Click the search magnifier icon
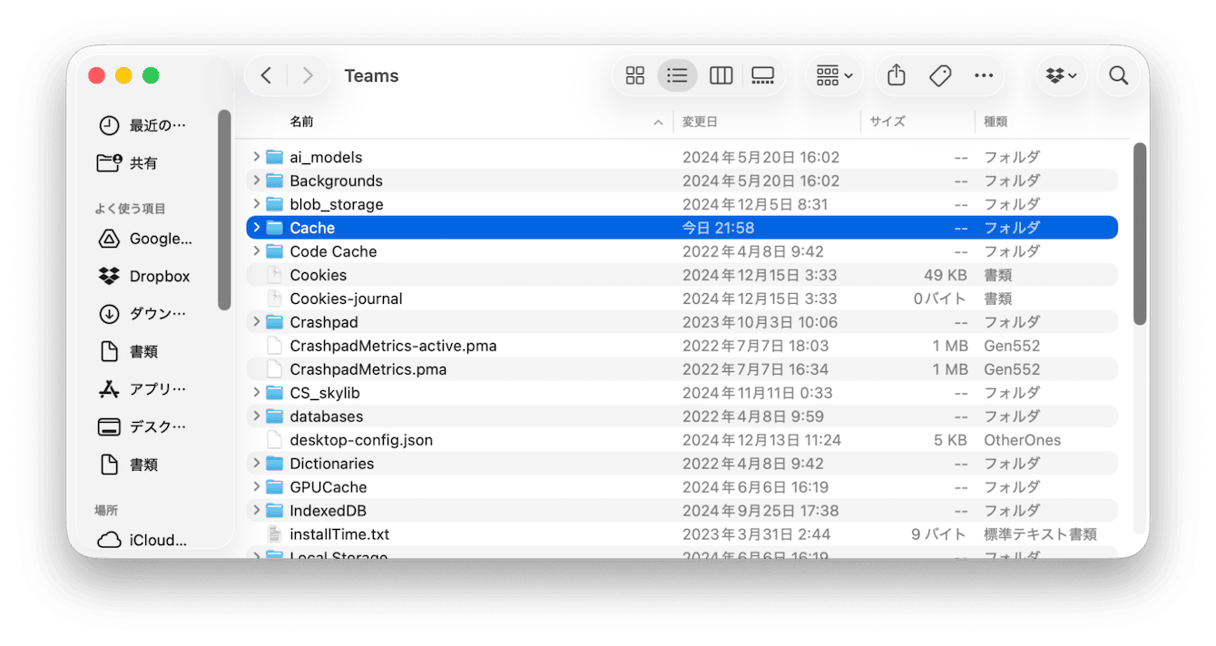1216x646 pixels. point(1119,76)
